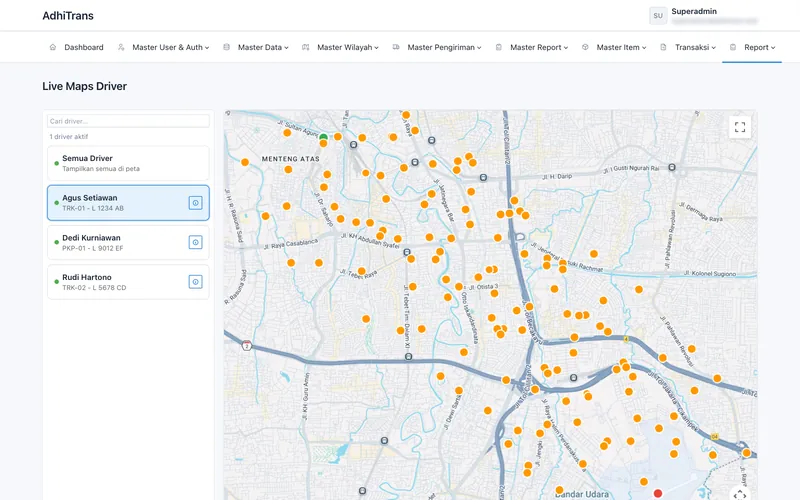Click the map pan control icon
The width and height of the screenshot is (800, 500).
[740, 495]
